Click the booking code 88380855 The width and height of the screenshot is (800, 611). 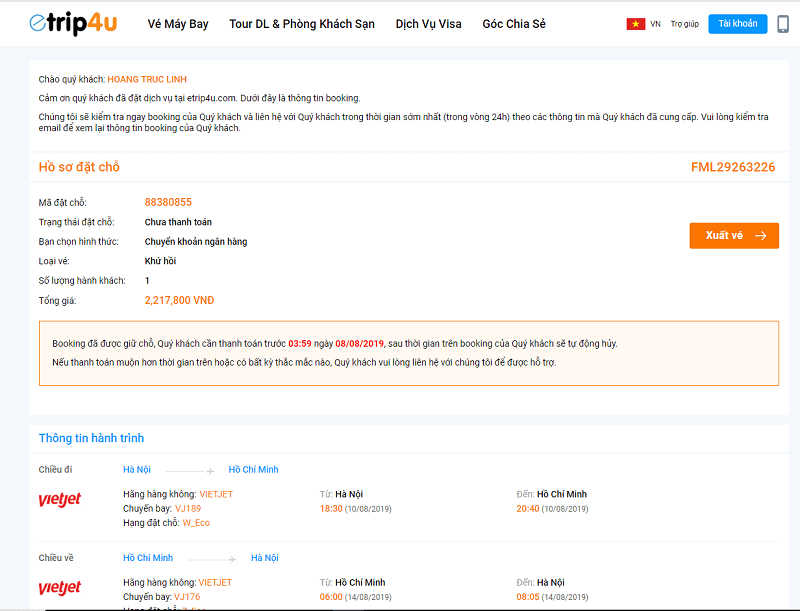(168, 202)
